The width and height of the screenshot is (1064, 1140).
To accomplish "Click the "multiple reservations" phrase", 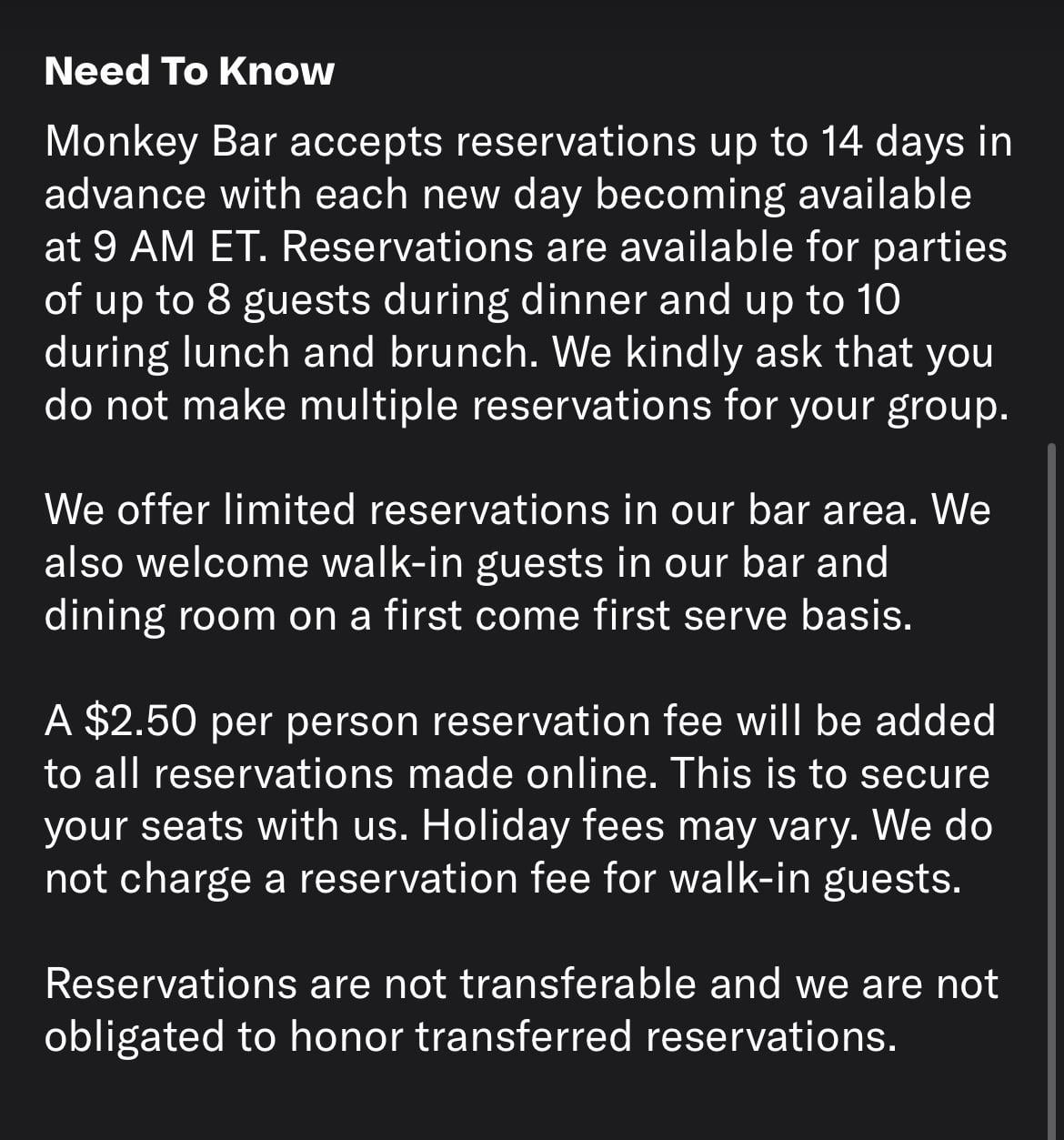I will click(506, 406).
